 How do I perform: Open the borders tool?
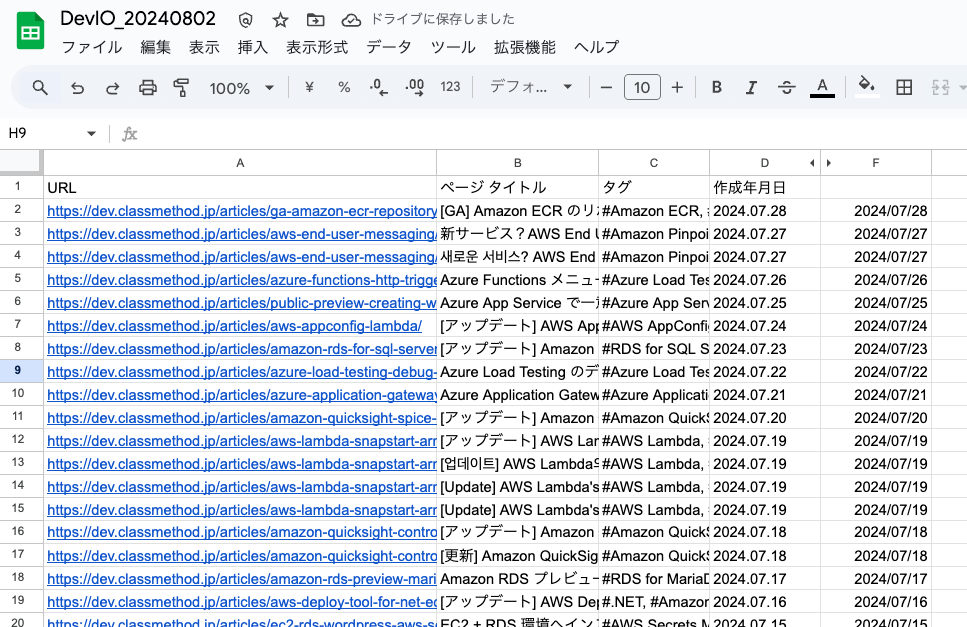(904, 88)
